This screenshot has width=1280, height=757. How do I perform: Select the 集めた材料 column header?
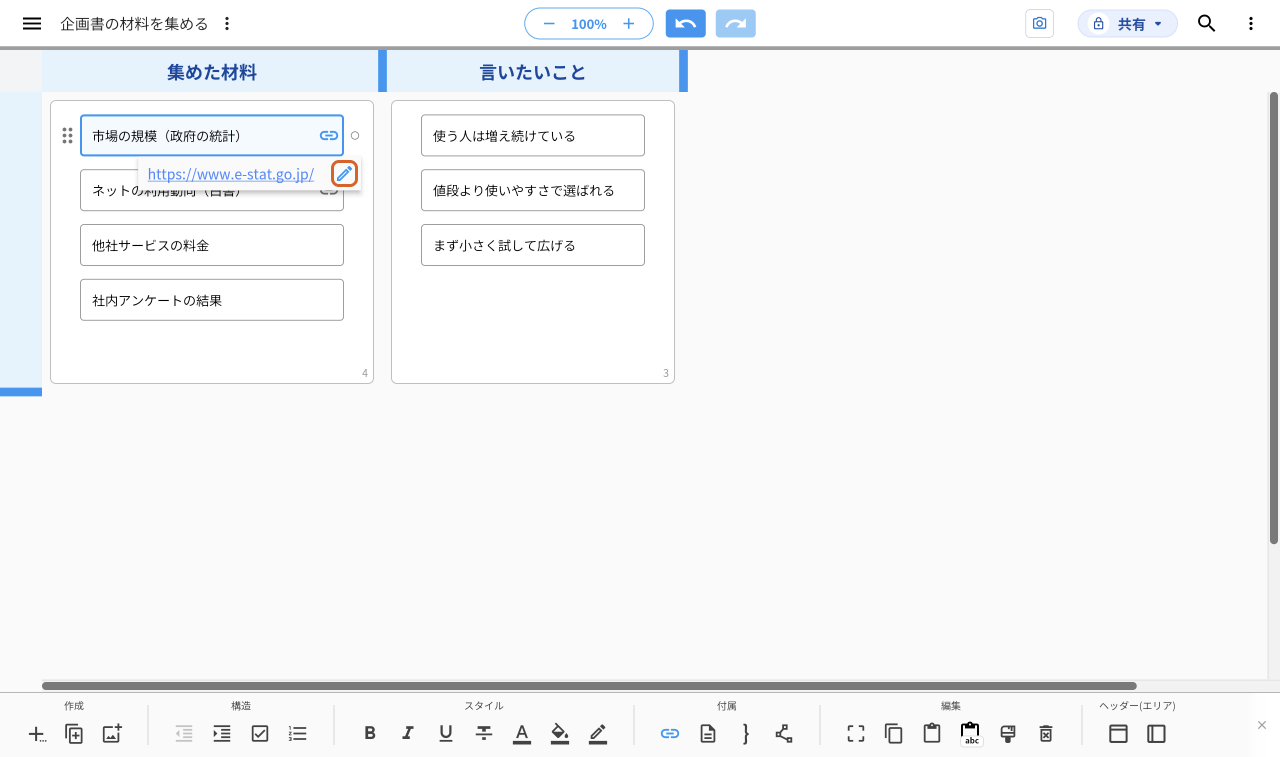pos(212,72)
